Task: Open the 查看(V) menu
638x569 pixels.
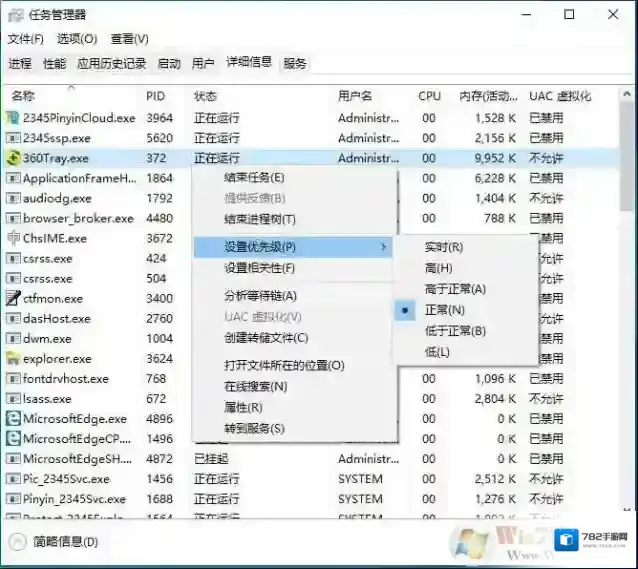Action: (129, 39)
